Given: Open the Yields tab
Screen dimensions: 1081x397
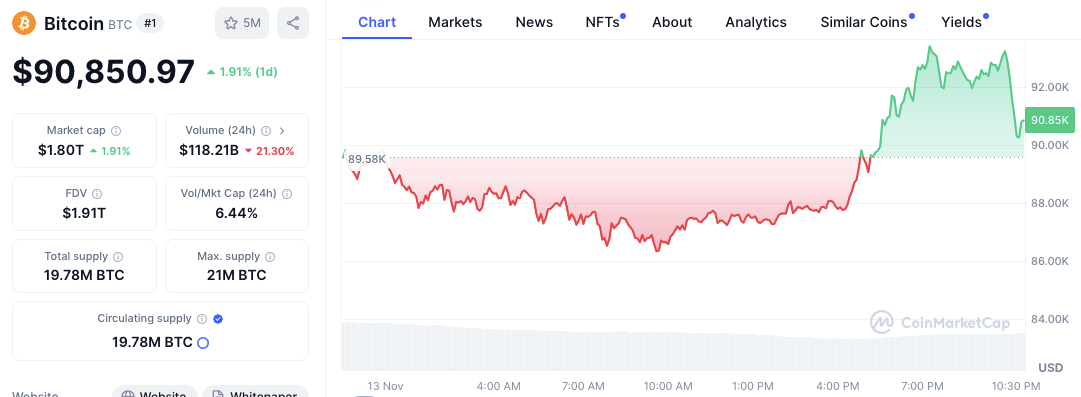Looking at the screenshot, I should pyautogui.click(x=962, y=22).
